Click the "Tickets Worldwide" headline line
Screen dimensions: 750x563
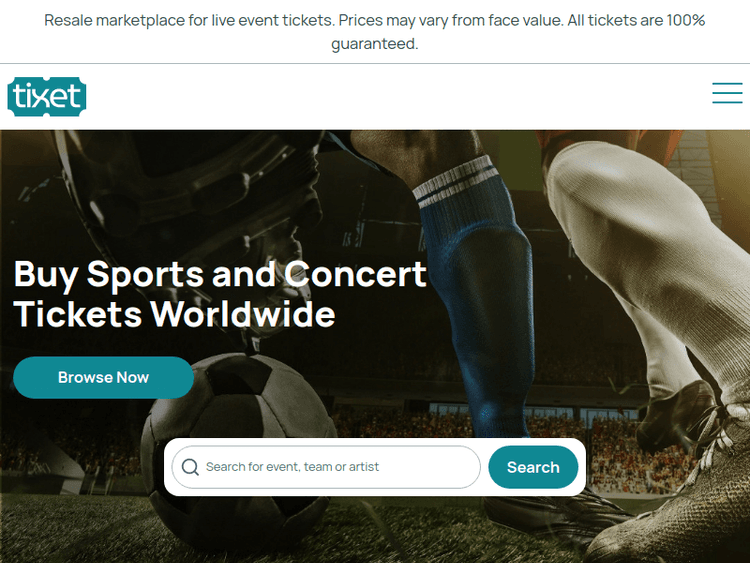point(174,314)
